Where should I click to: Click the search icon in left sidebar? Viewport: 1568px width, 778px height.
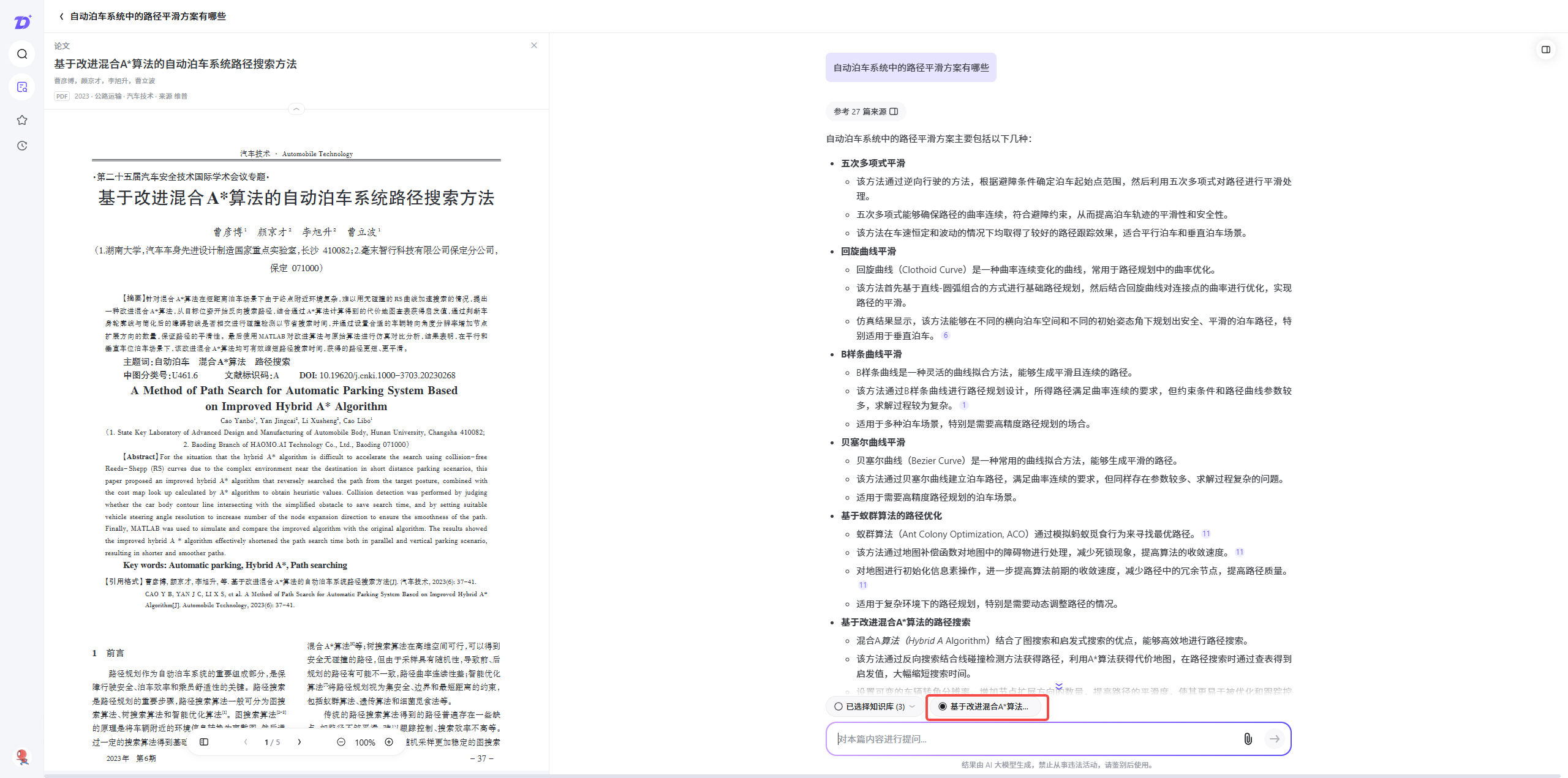pos(22,54)
